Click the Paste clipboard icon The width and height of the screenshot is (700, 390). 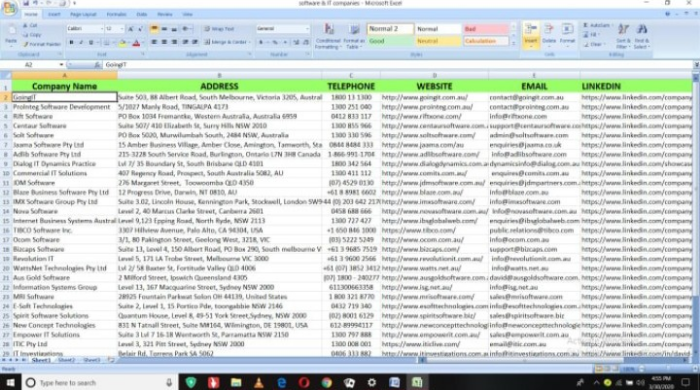11,32
